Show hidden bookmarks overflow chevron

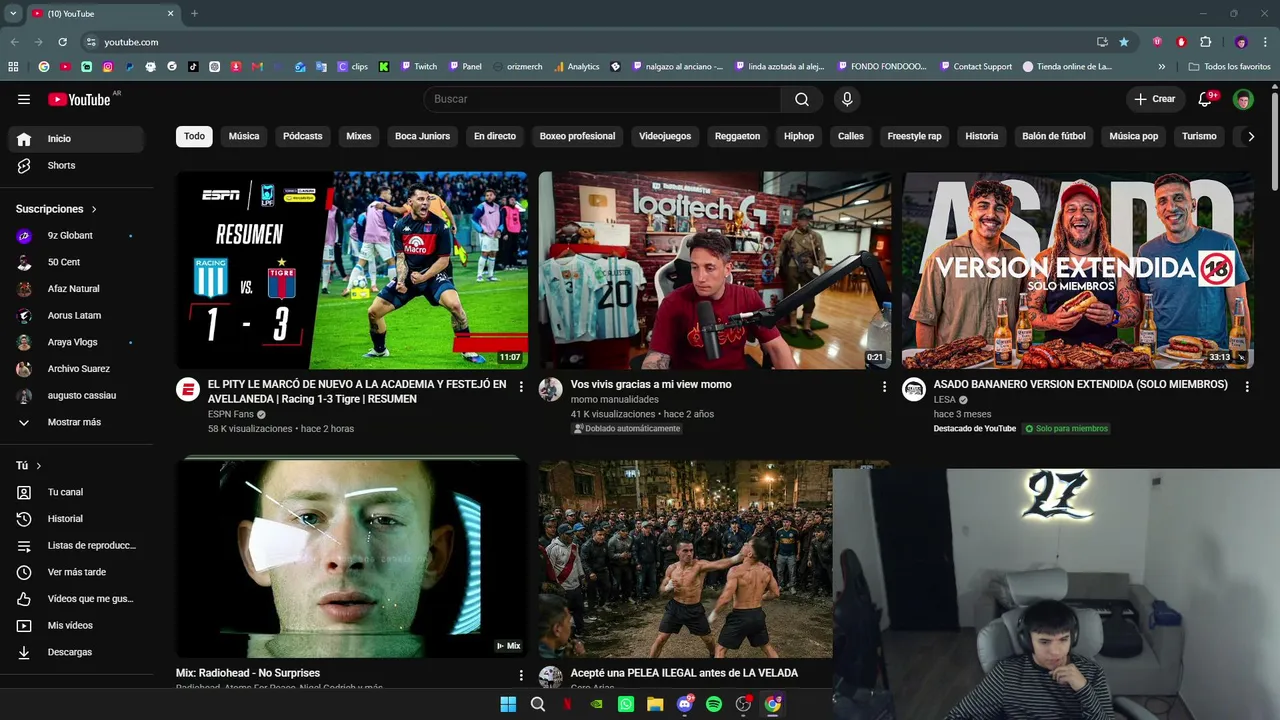(1162, 67)
